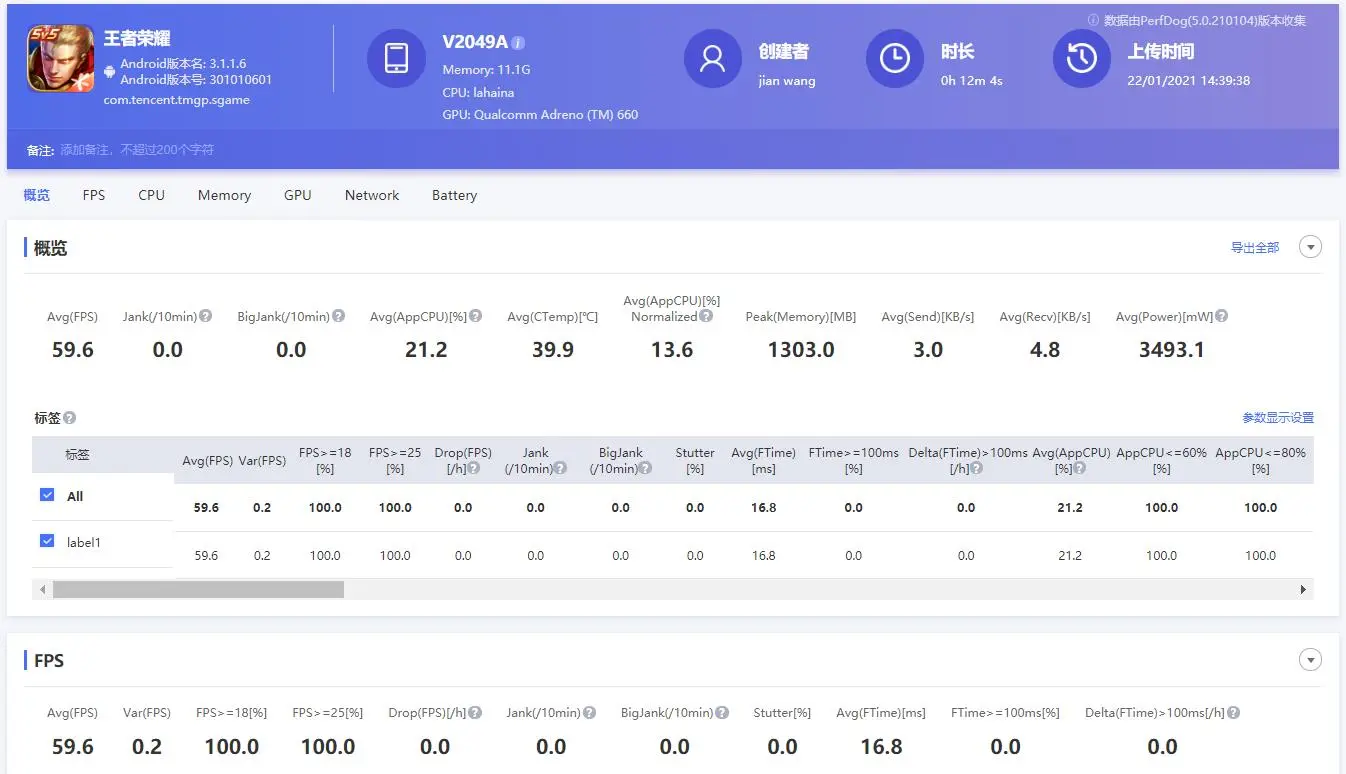The image size is (1346, 774).
Task: Open help for Avg(Power)[mW] metric
Action: click(x=1221, y=316)
